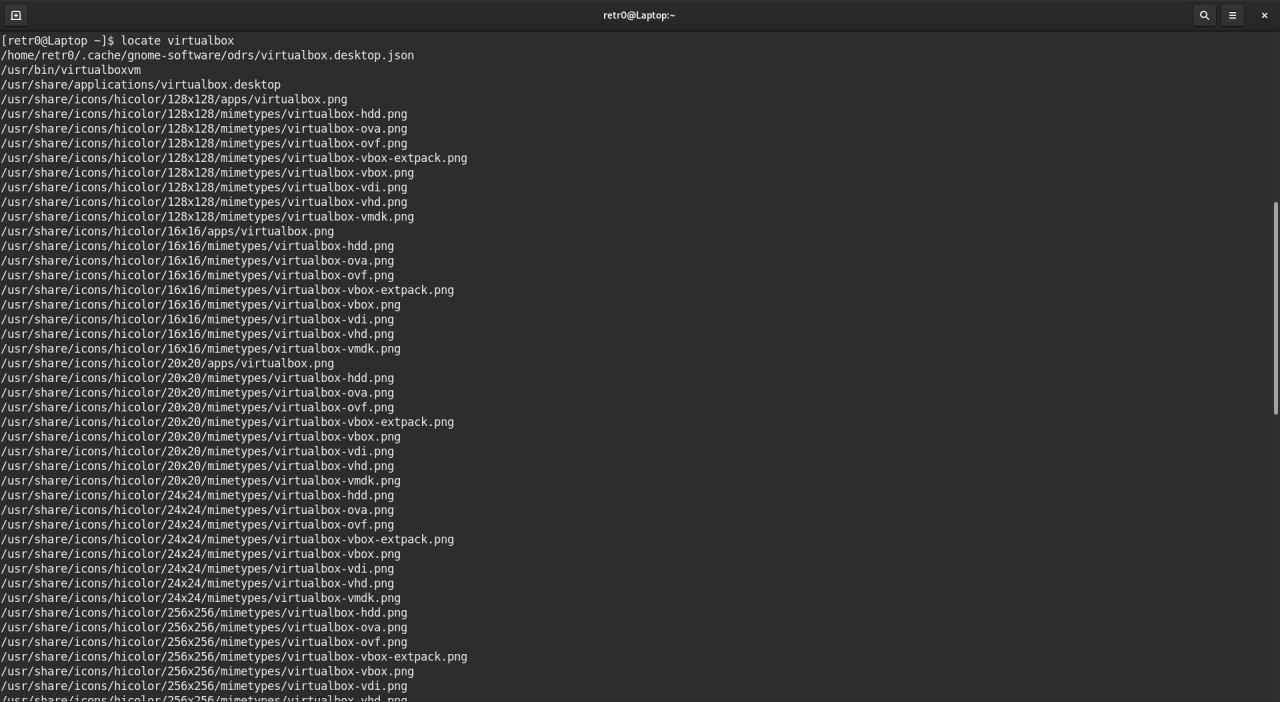Select 20x20 virtualbox-vbox.png line
The width and height of the screenshot is (1280, 702).
[x=201, y=437]
